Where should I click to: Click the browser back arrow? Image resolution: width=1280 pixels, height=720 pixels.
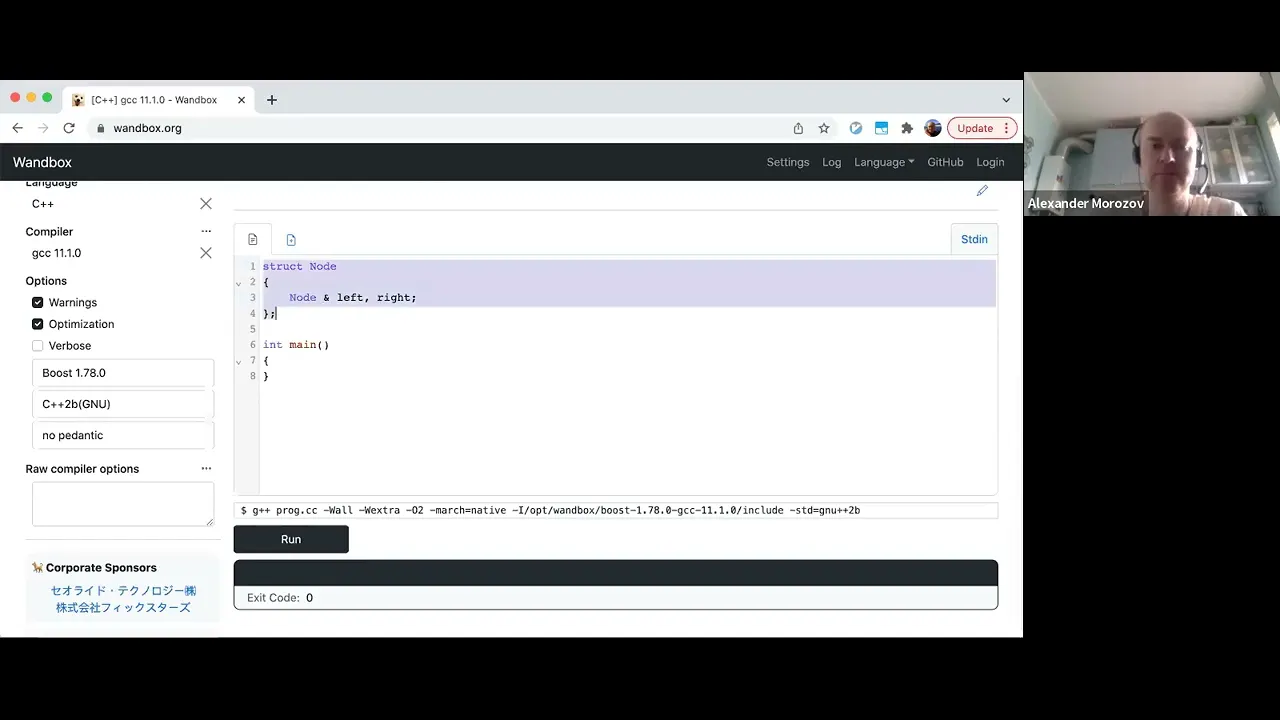pyautogui.click(x=17, y=128)
